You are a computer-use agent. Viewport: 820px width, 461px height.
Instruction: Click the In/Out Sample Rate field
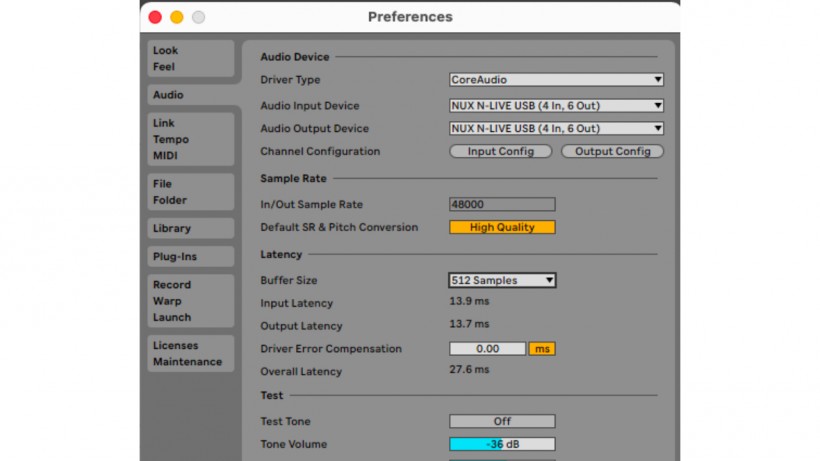tap(502, 204)
